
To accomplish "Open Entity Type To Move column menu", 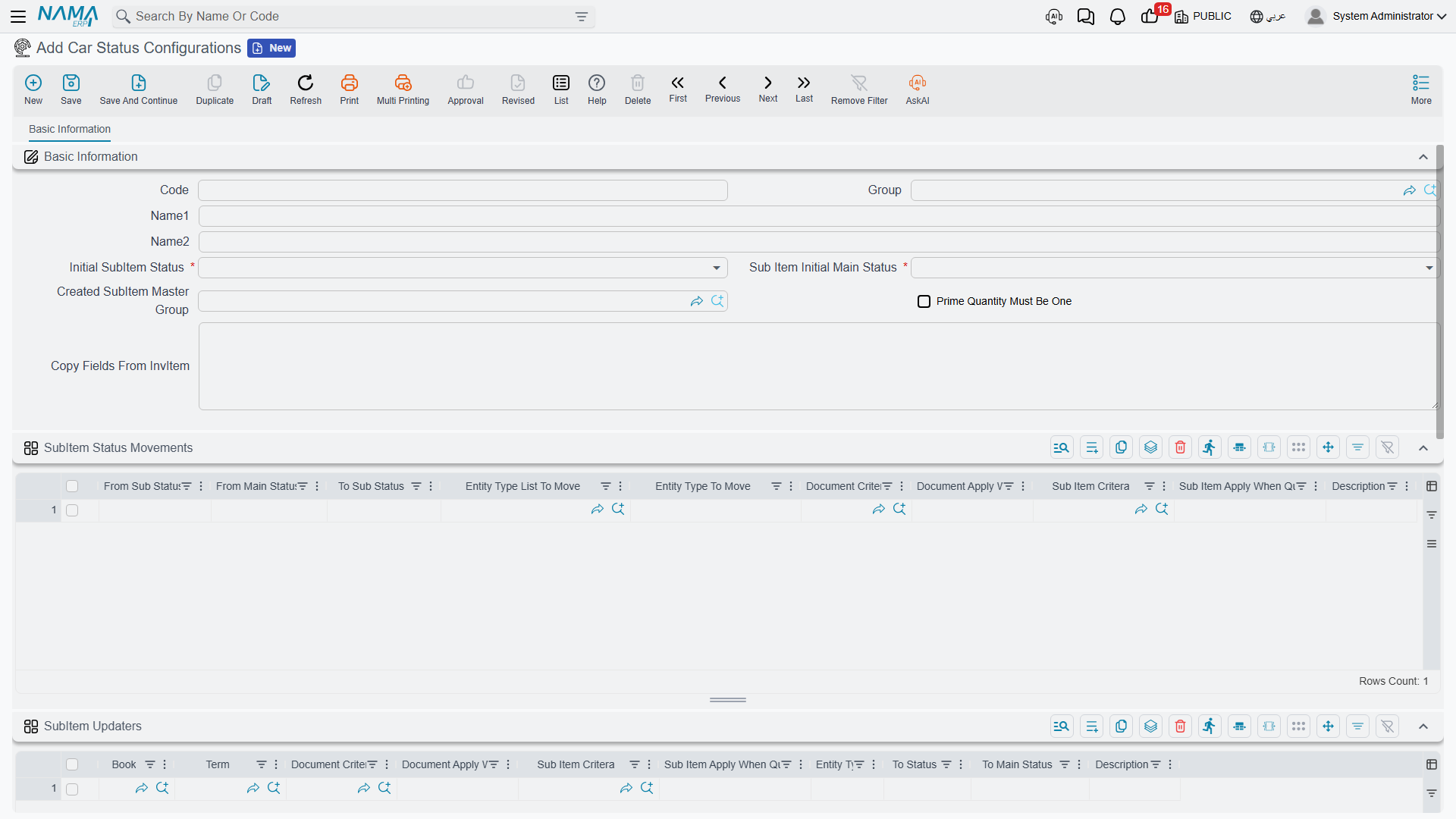I will 791,486.
